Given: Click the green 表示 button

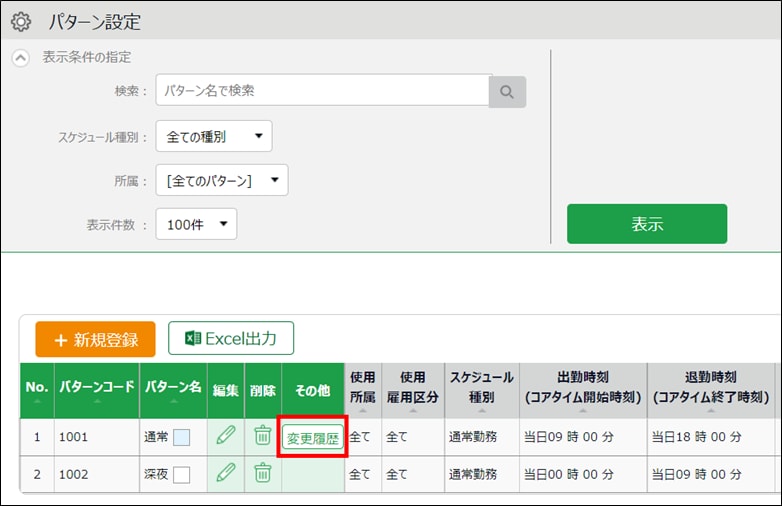Looking at the screenshot, I should point(647,224).
